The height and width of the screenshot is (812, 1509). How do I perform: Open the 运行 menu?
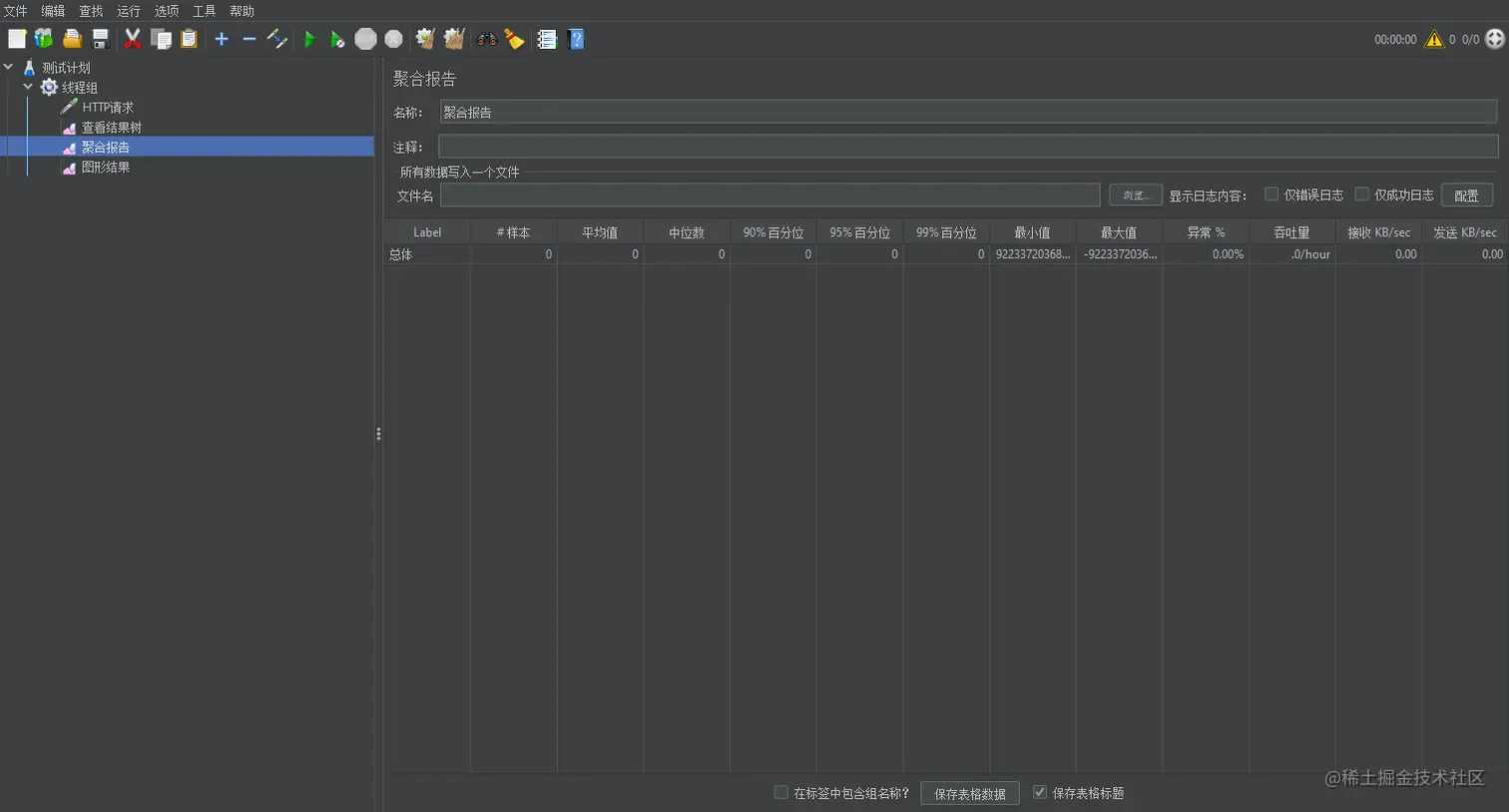pyautogui.click(x=129, y=11)
